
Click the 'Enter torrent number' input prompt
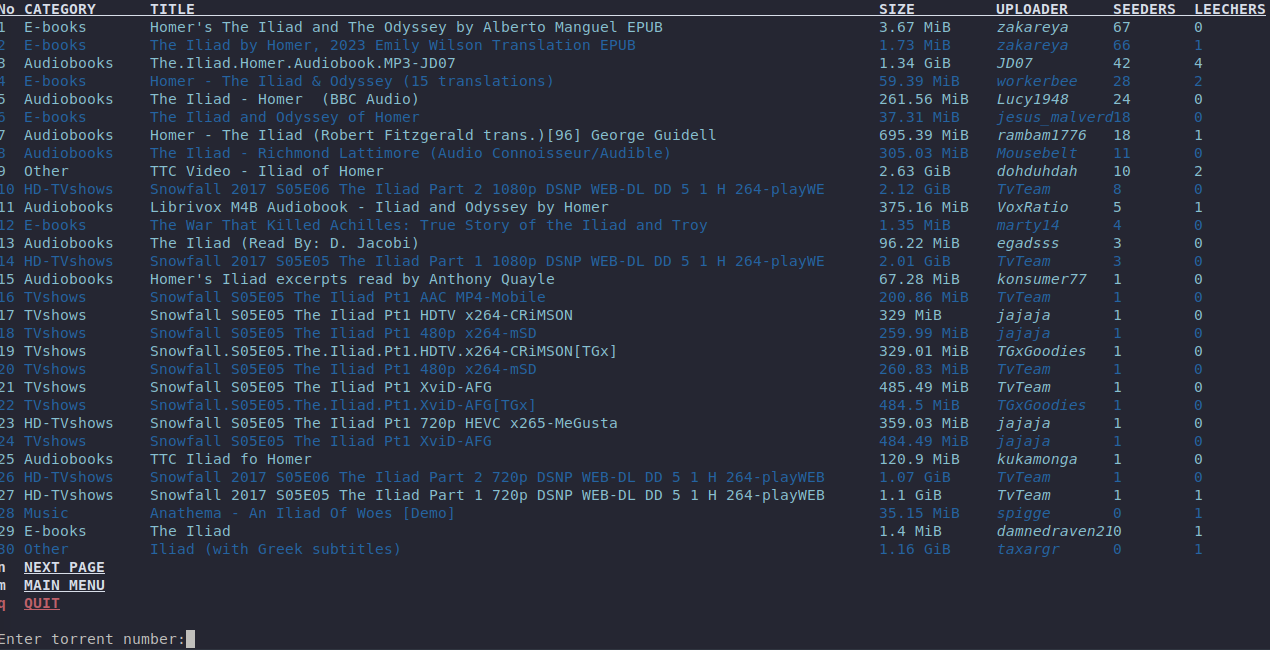[x=97, y=639]
